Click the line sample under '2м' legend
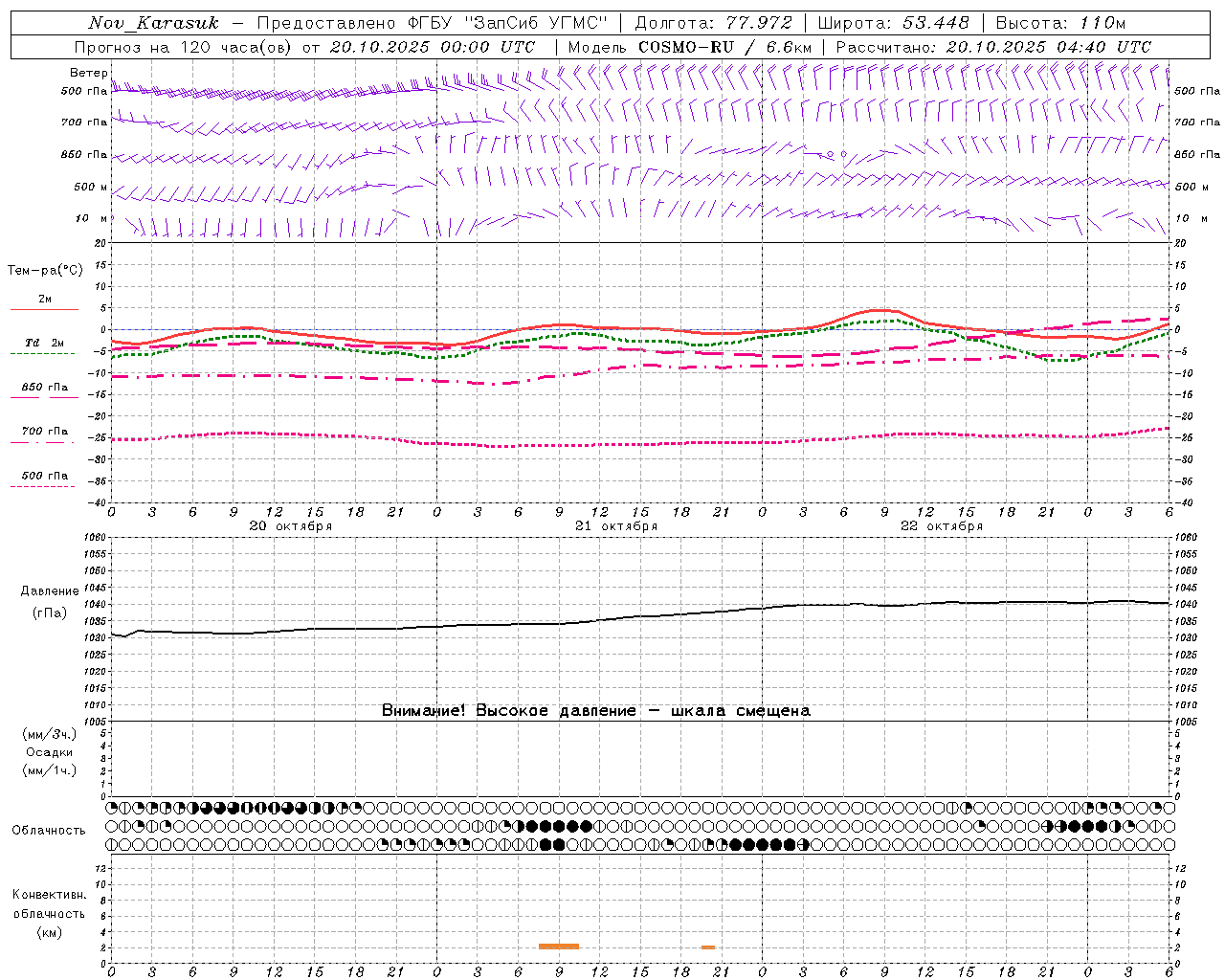The image size is (1225, 980). click(44, 309)
